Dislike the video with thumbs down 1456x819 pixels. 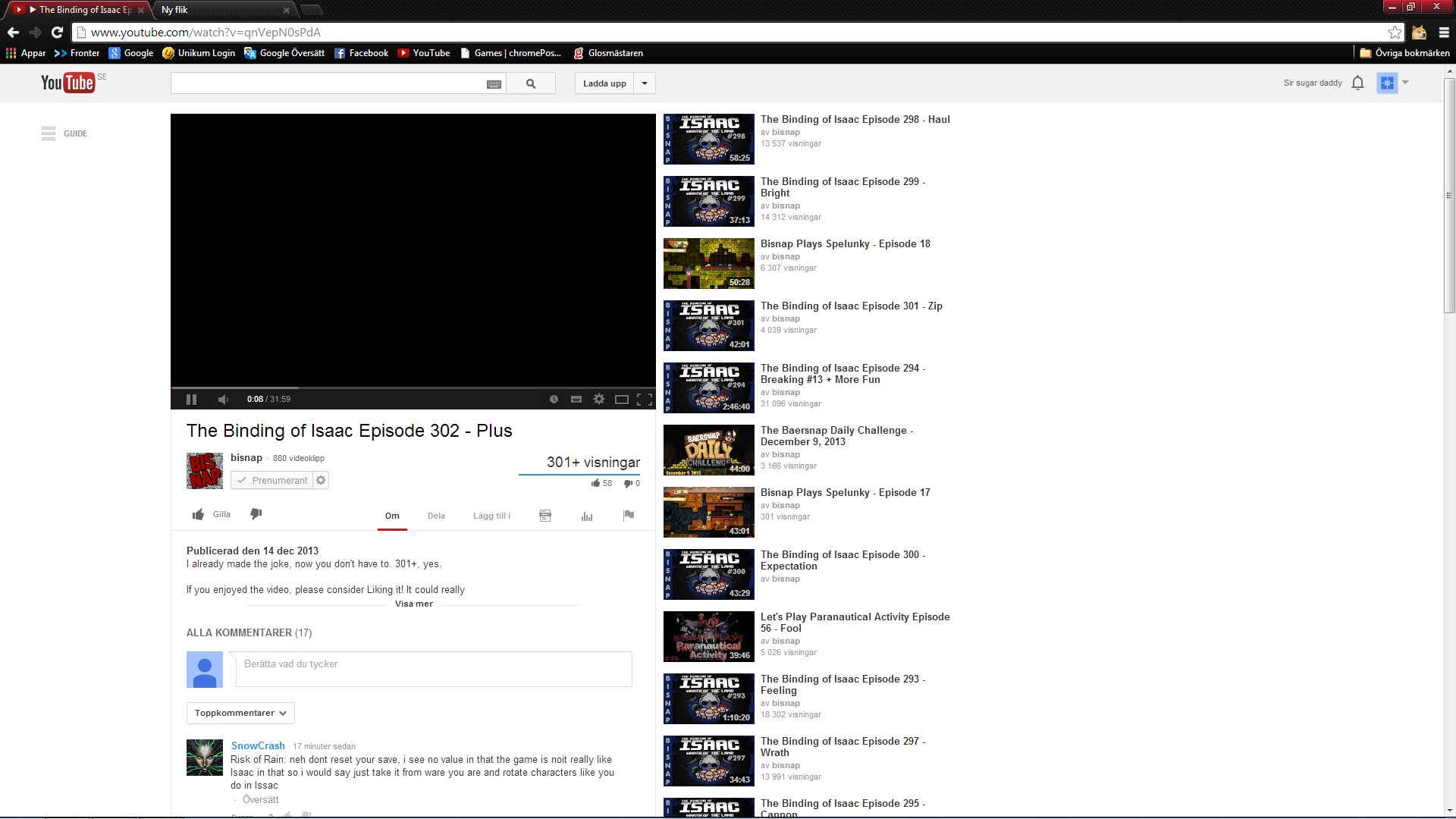[256, 514]
